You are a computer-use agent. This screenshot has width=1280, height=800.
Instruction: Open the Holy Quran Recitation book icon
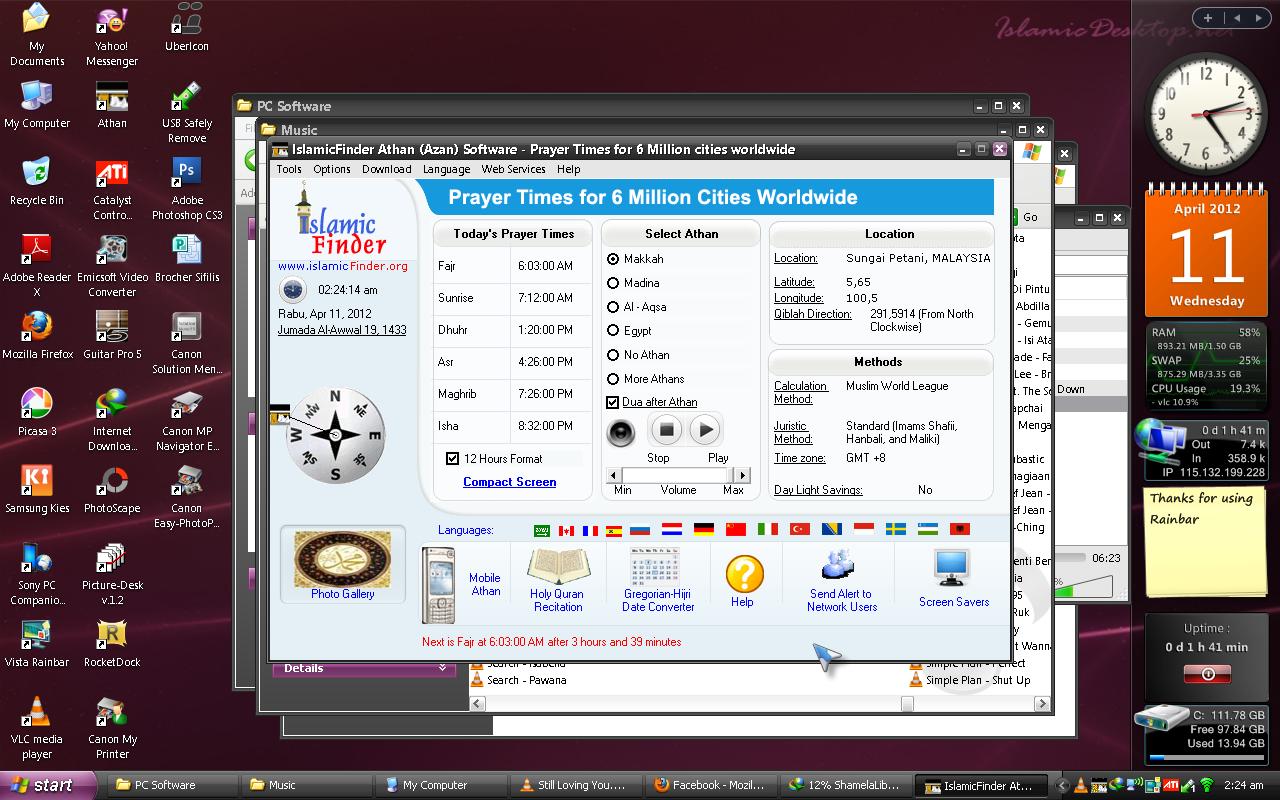(557, 566)
